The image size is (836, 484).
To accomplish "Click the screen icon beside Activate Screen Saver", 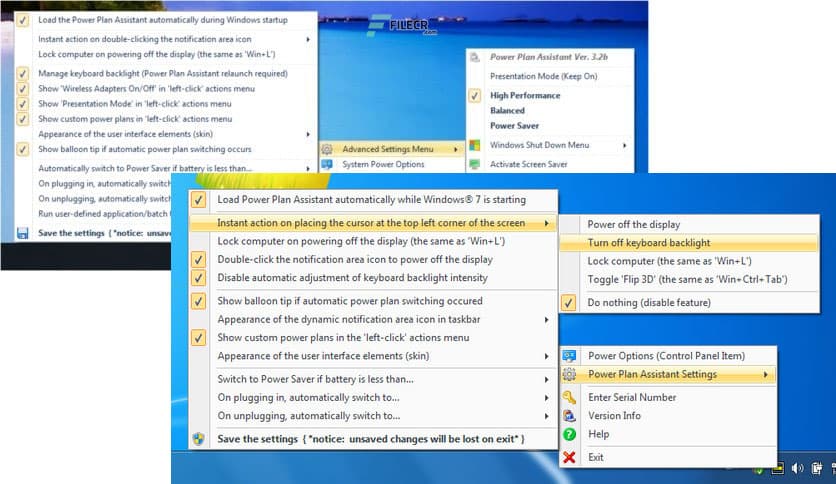I will (475, 164).
